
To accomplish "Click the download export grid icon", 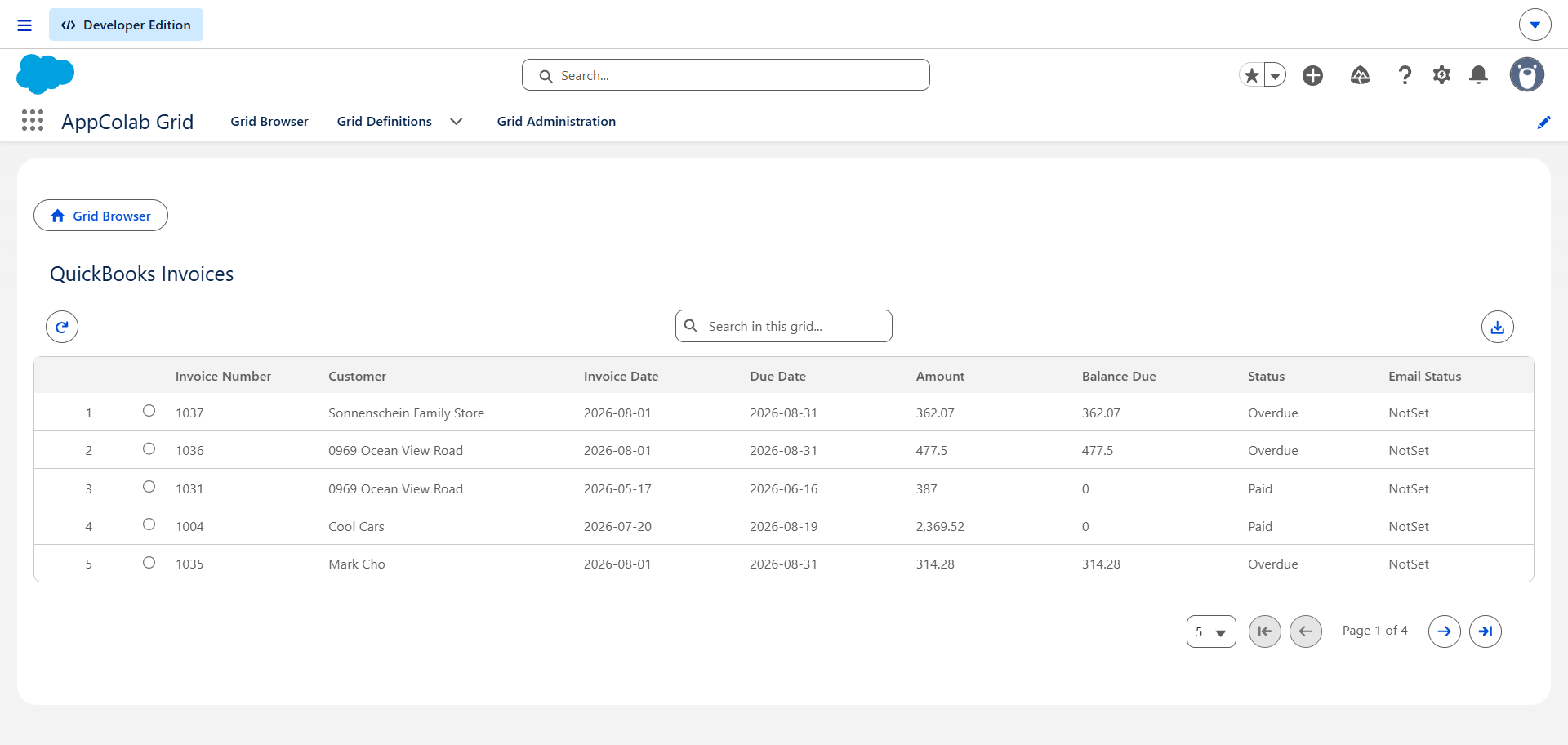I will tap(1498, 327).
